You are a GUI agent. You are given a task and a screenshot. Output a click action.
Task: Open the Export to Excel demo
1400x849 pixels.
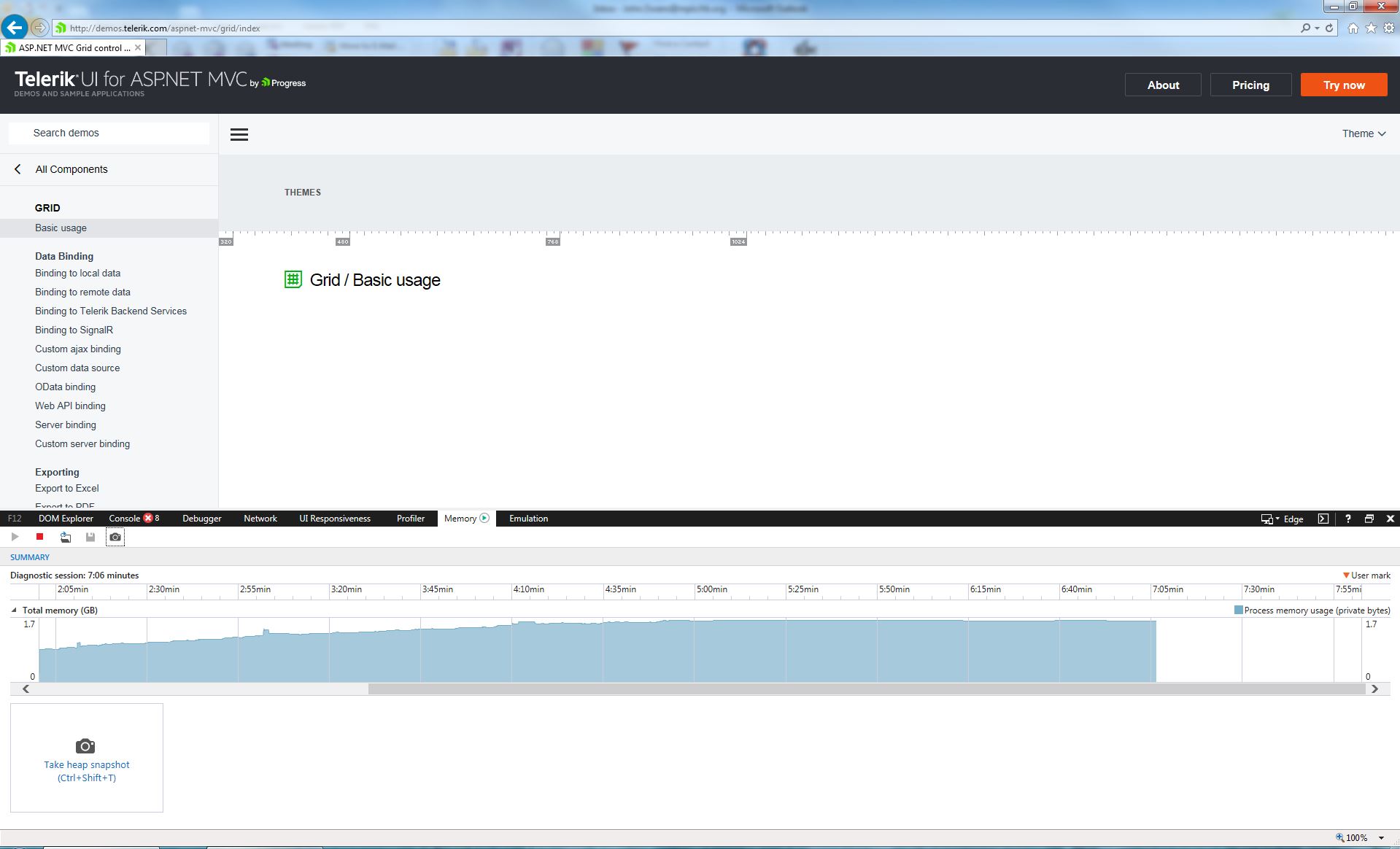[67, 488]
